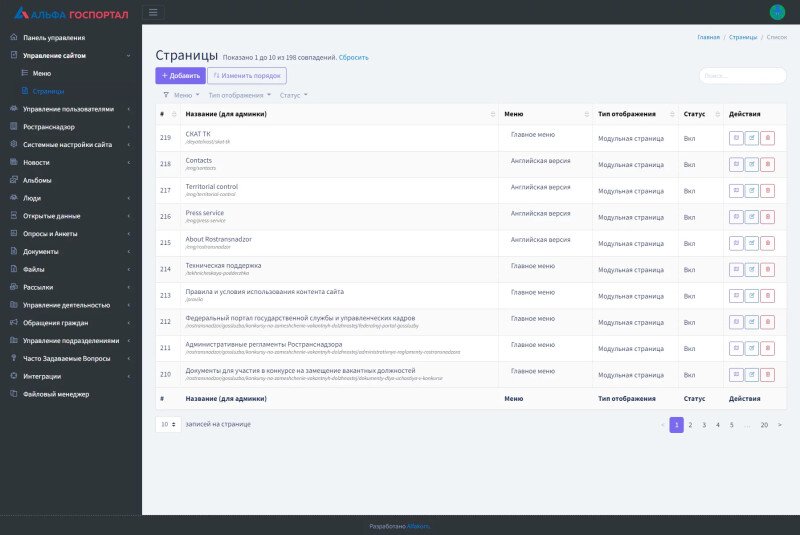The image size is (800, 535).
Task: Click the "Сбросить" link
Action: (353, 57)
